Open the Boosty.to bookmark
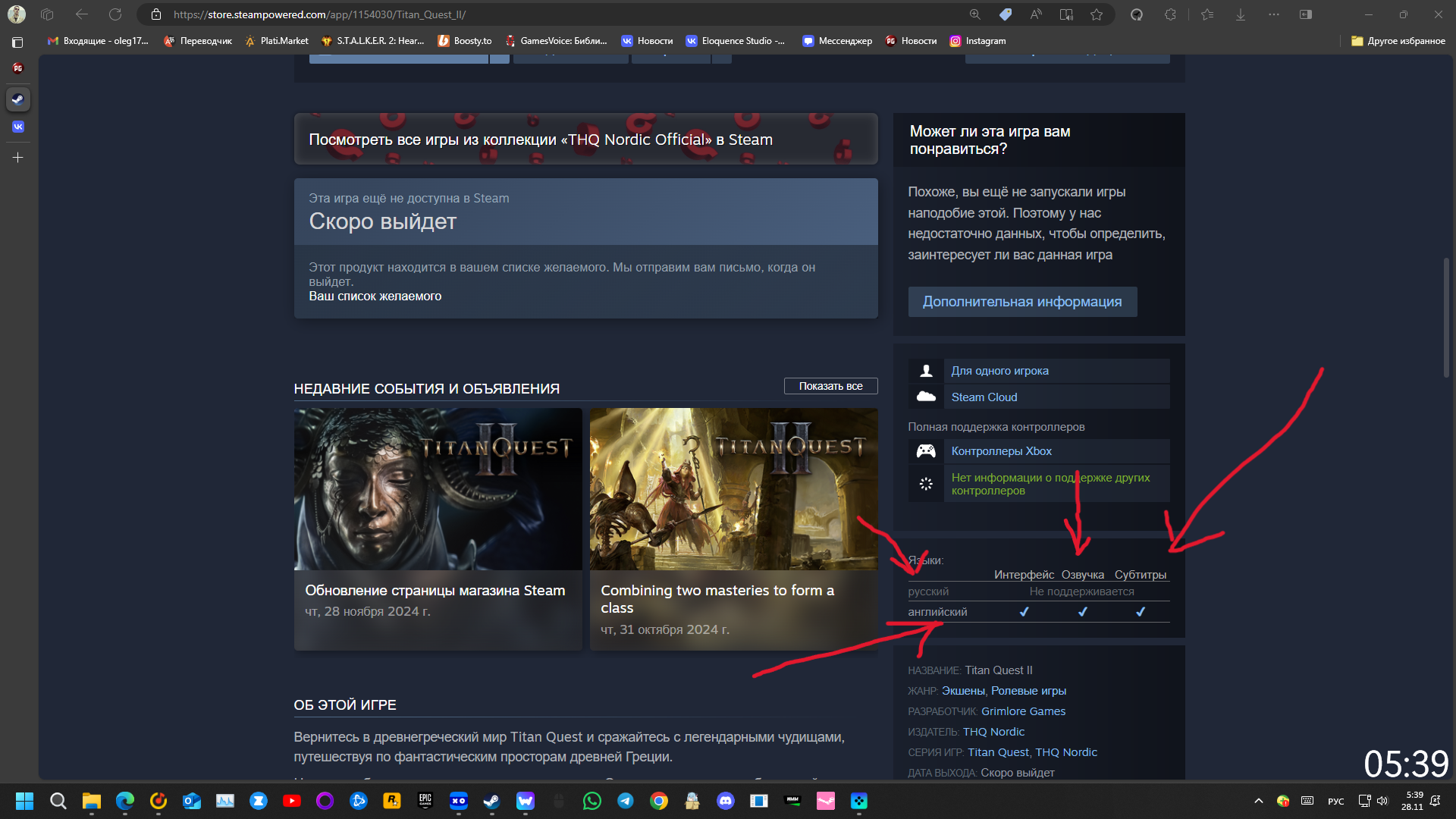This screenshot has width=1456, height=819. (465, 41)
